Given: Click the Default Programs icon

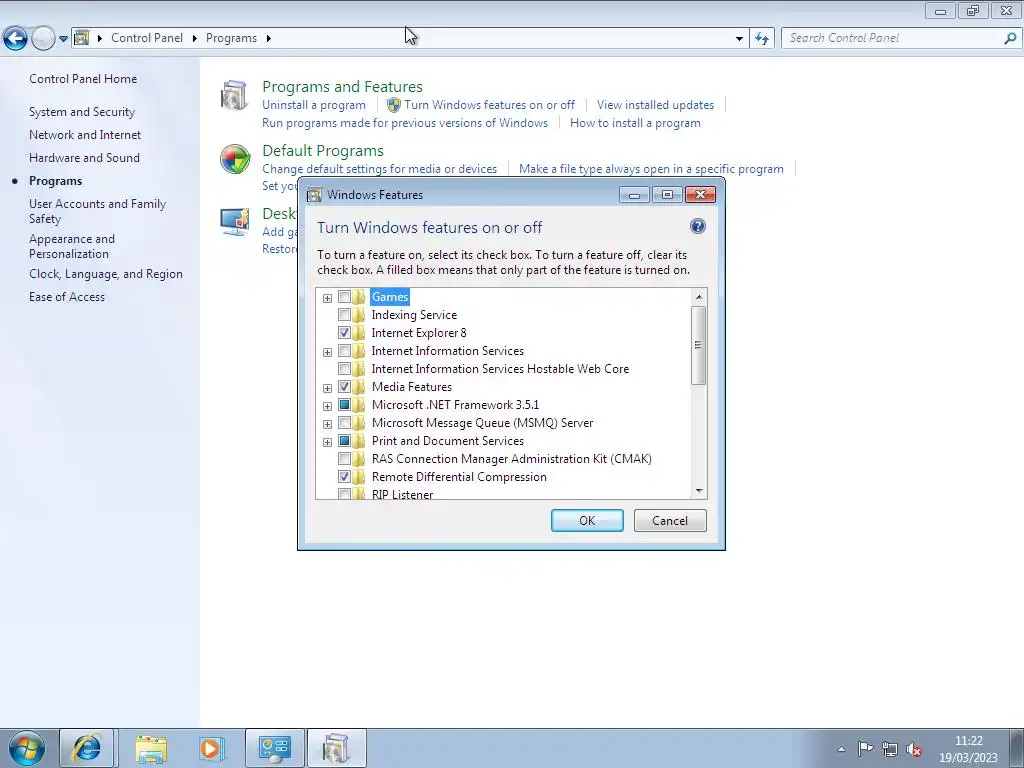Looking at the screenshot, I should coord(234,159).
